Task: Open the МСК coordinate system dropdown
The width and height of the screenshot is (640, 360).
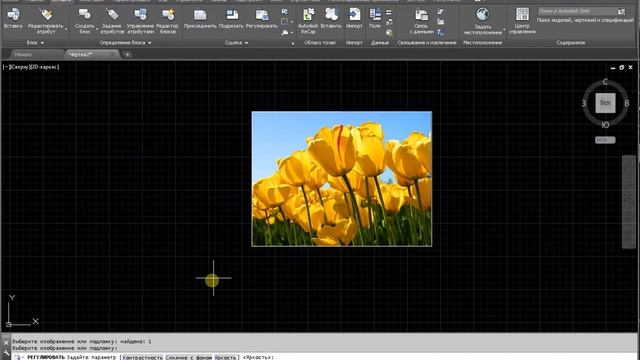Action: pos(605,140)
